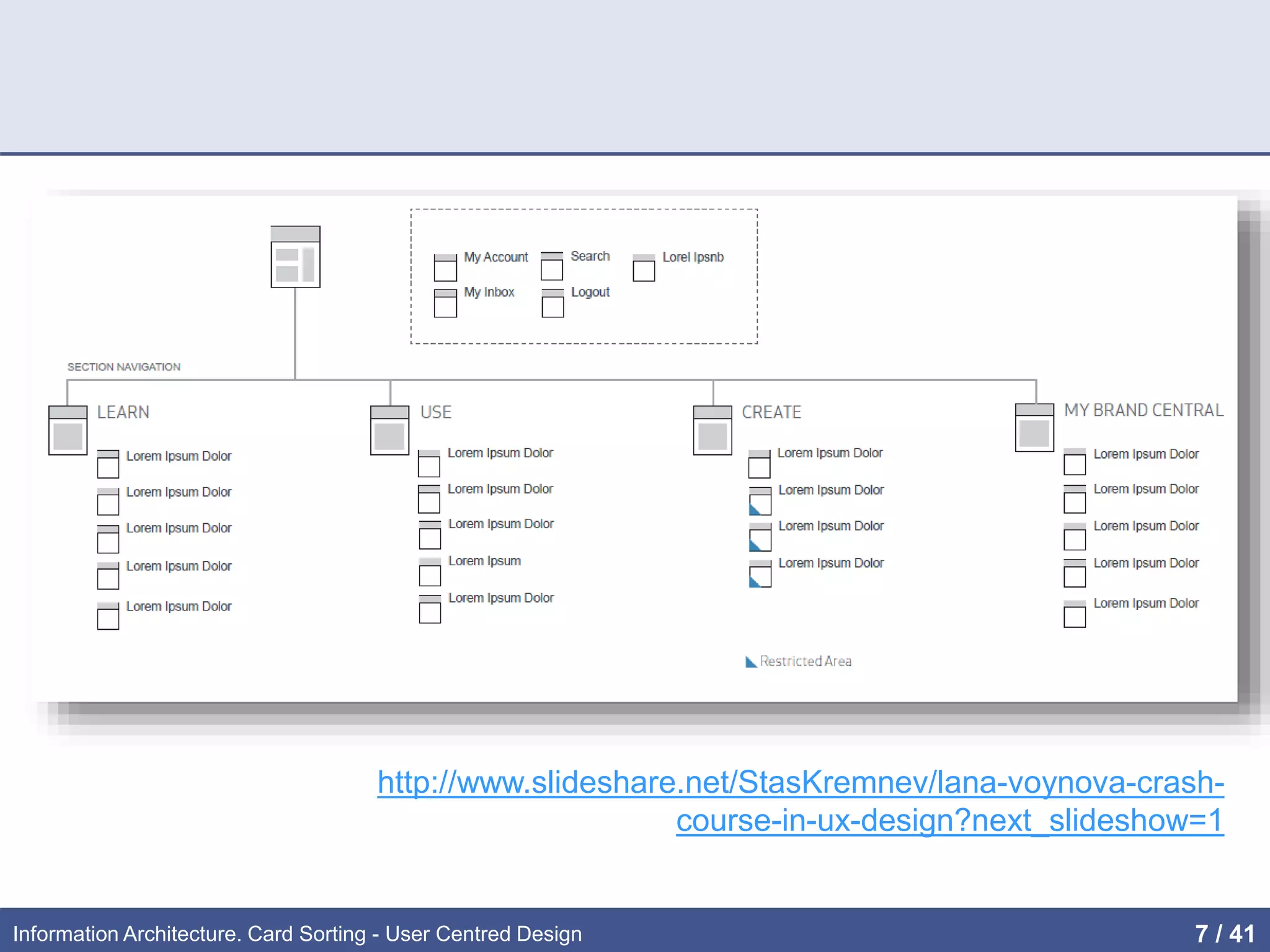Click the MY BRAND CENTRAL page icon
This screenshot has height=952, width=1270.
click(1034, 428)
